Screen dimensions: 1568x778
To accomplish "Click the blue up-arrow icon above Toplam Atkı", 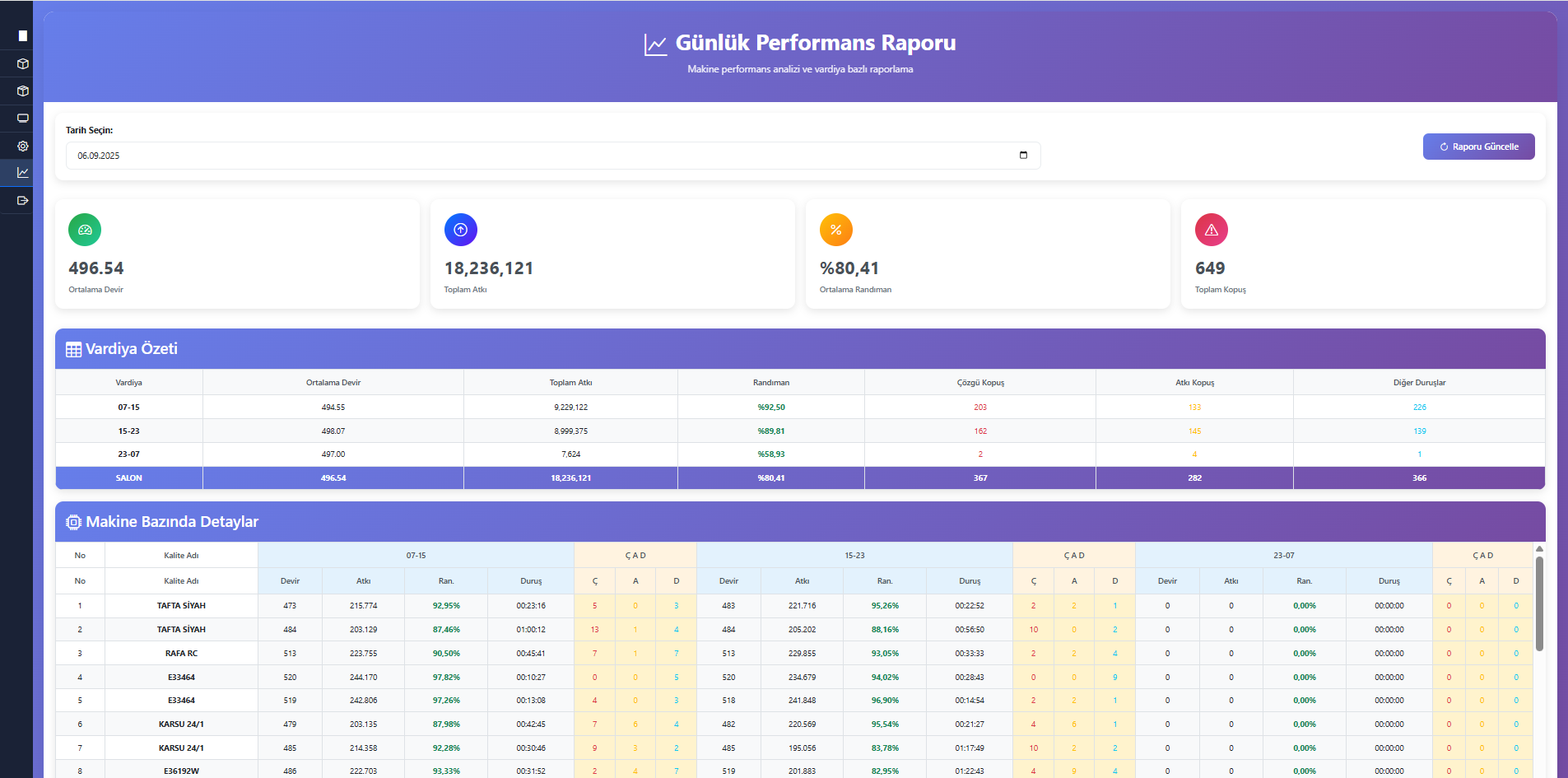I will pos(461,230).
